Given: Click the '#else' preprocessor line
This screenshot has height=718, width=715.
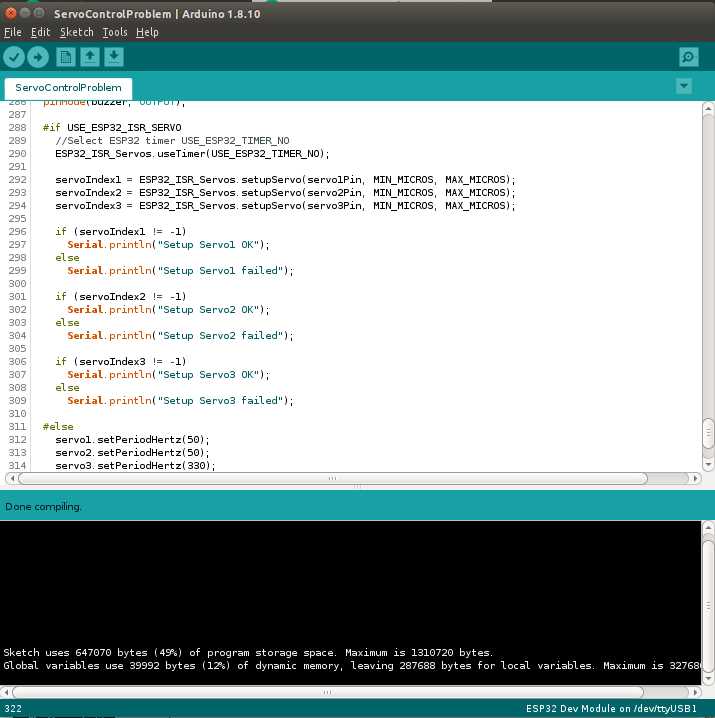Looking at the screenshot, I should 58,427.
